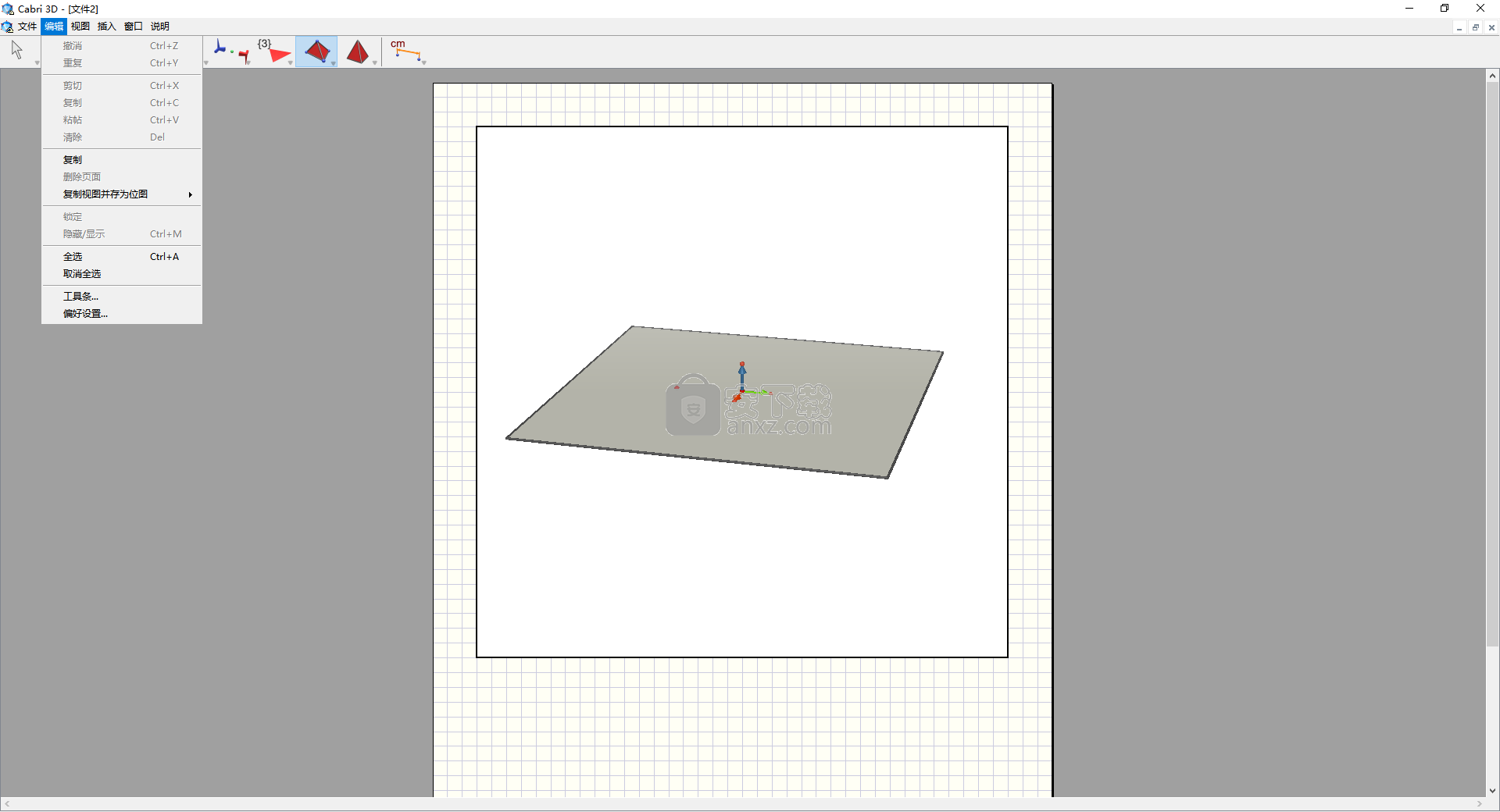
Task: Open the 插入 menu
Action: (x=107, y=27)
